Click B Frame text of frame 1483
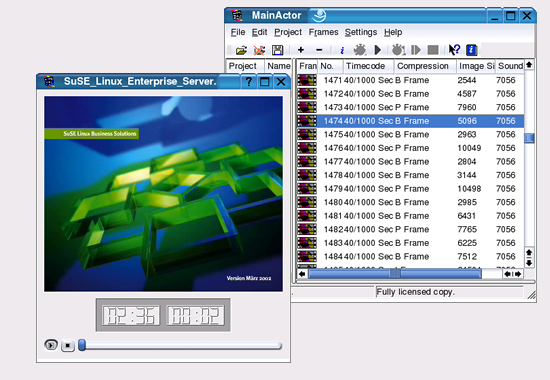The image size is (550, 380). (x=412, y=243)
